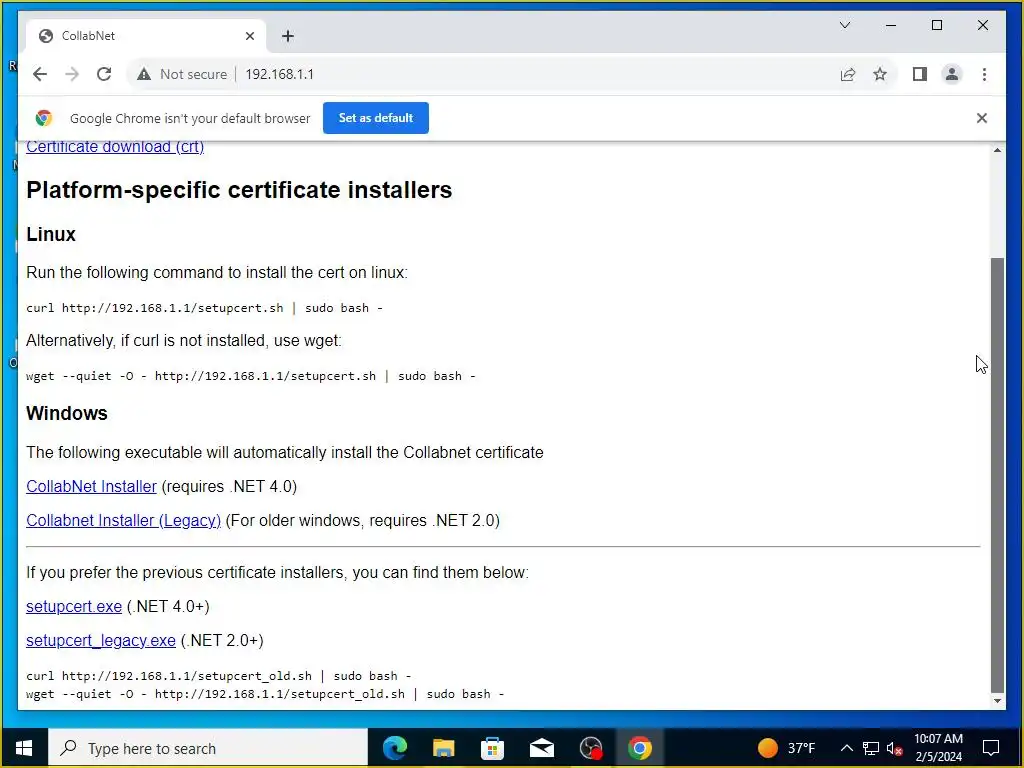This screenshot has height=768, width=1024.
Task: Click the wget --quiet setupcert.sh command
Action: pos(251,376)
